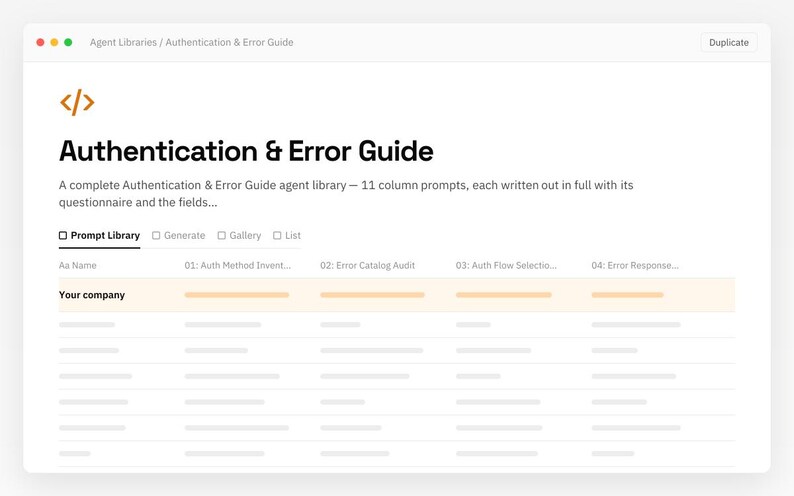The image size is (794, 496).
Task: Switch to the Gallery view
Action: click(x=240, y=235)
